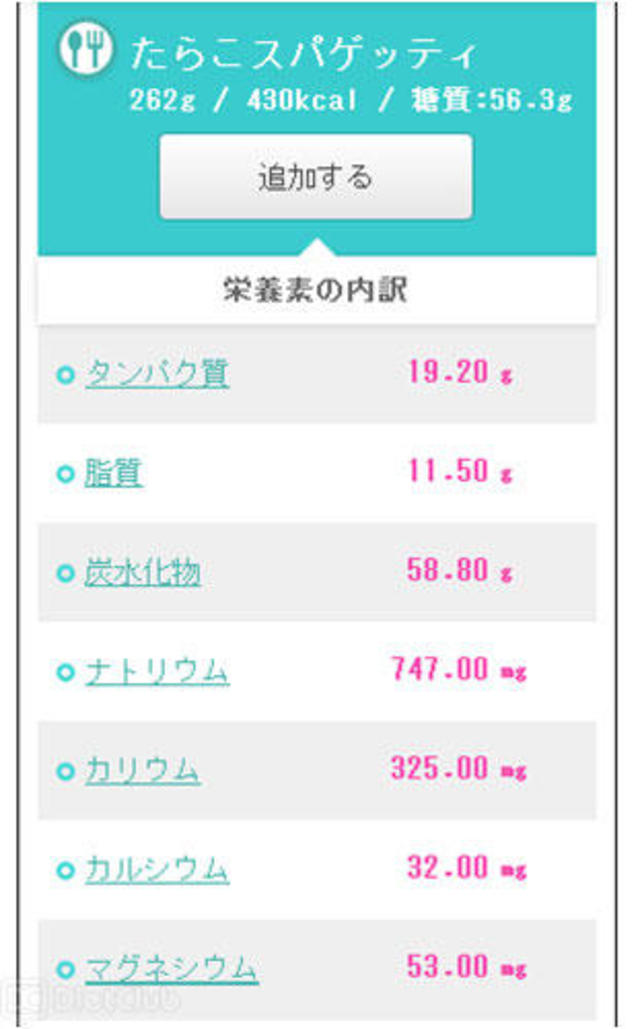Click the bullet circle beside 脂質
640x1029 pixels.
click(x=66, y=475)
